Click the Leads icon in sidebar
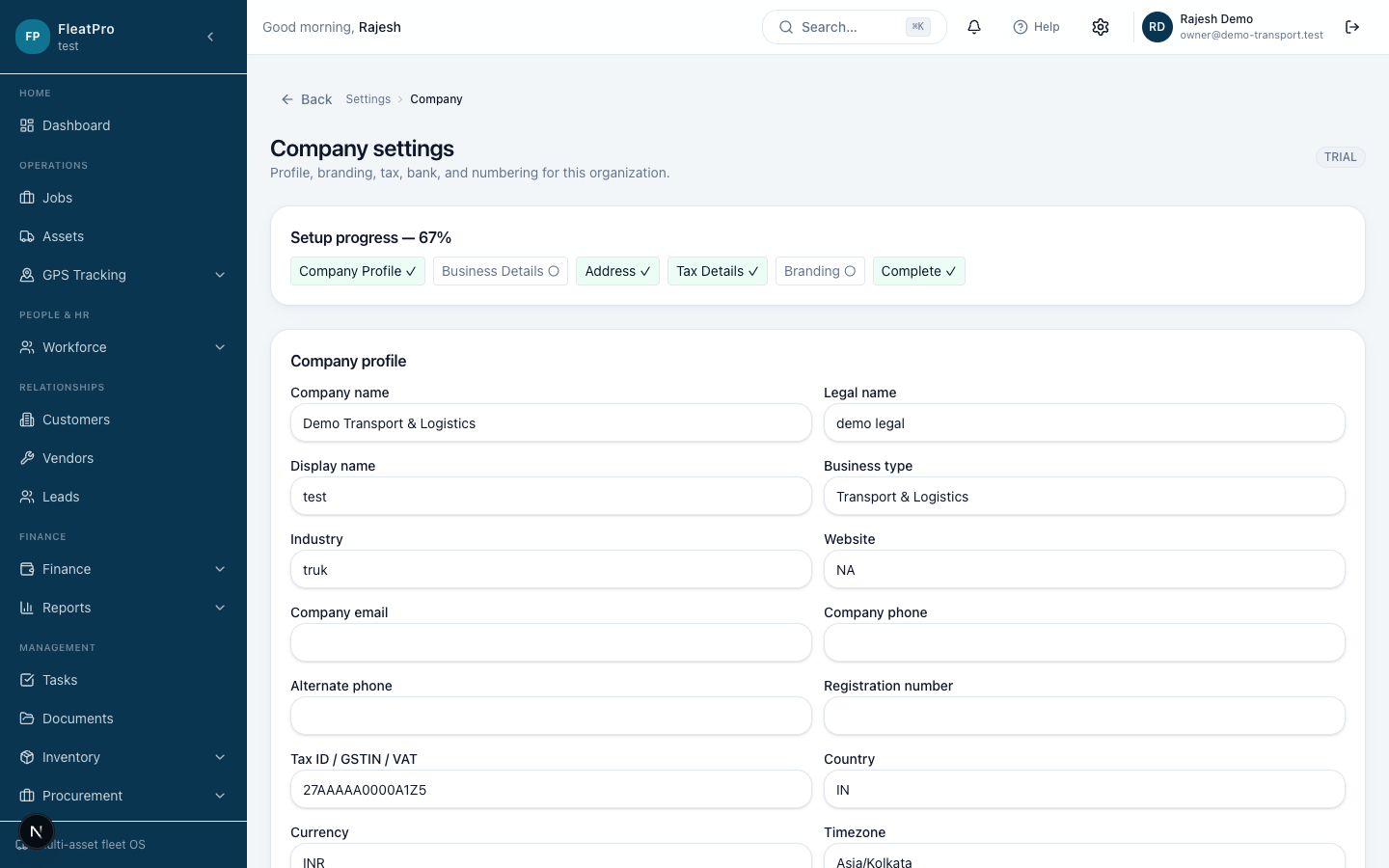1389x868 pixels. tap(27, 497)
